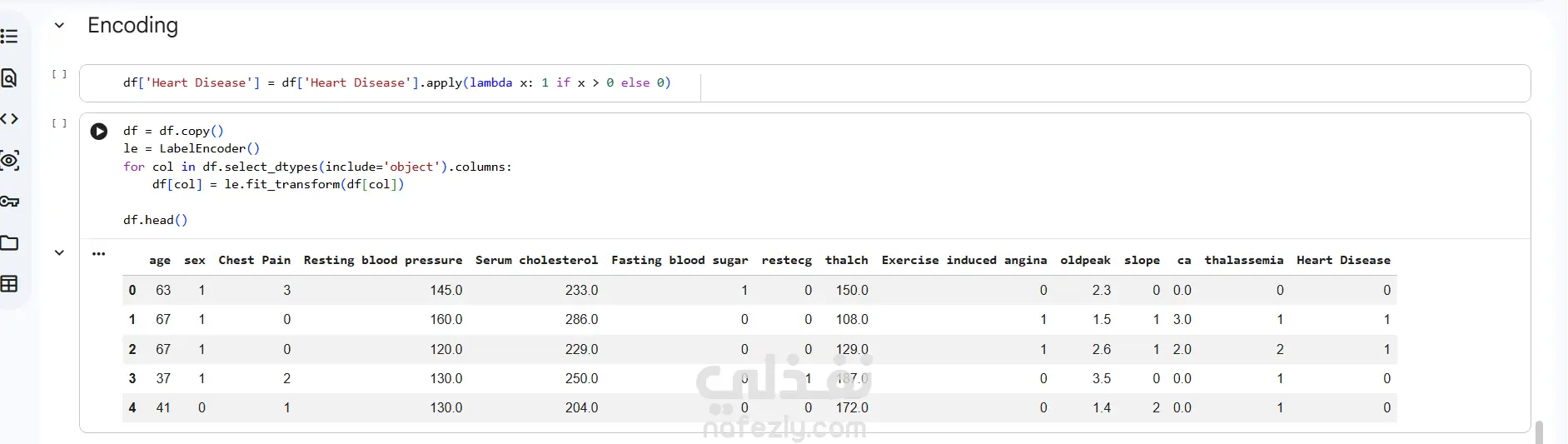1568x444 pixels.
Task: Click the oldpeak value 2.3
Action: pos(1102,291)
